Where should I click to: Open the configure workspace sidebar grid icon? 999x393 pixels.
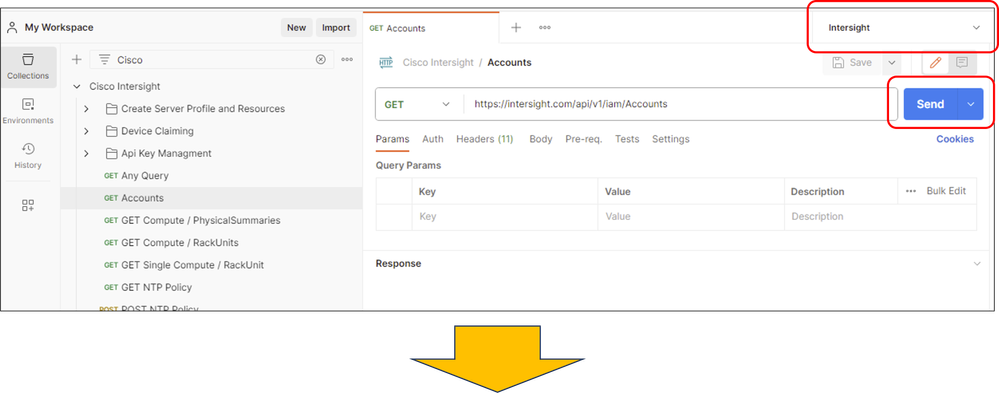28,205
